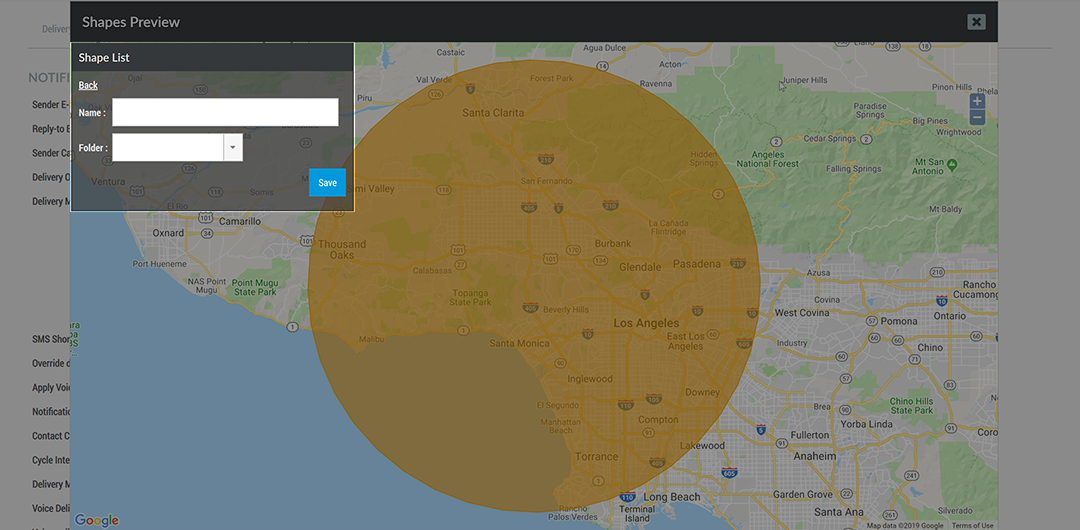Click the Back link in Shape List
Viewport: 1080px width, 530px height.
click(88, 85)
